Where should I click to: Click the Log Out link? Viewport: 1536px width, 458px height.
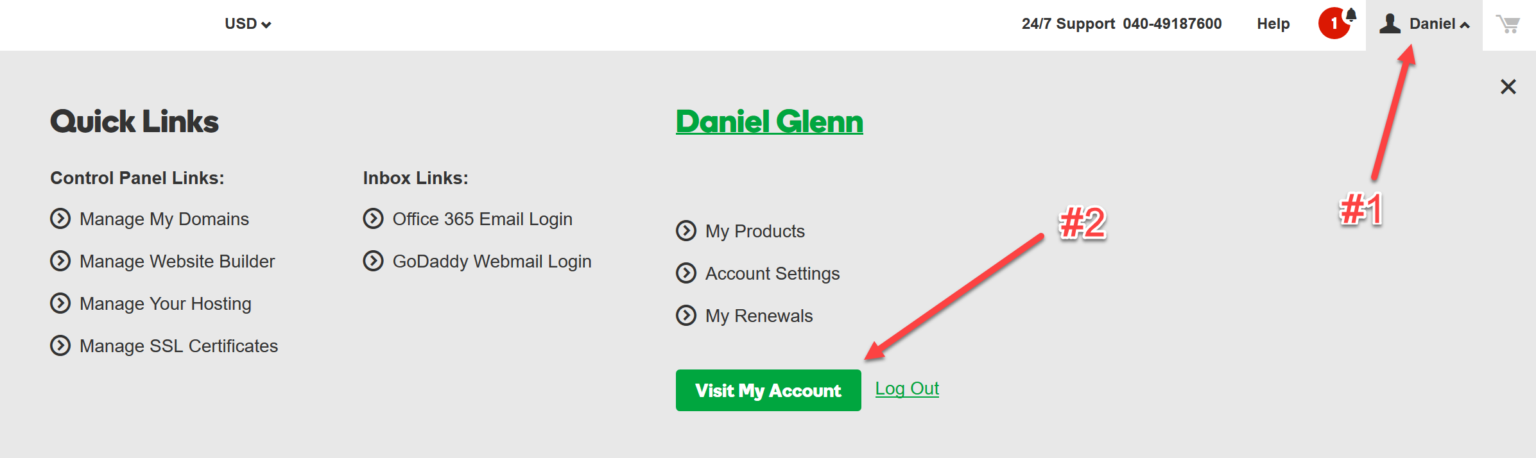[907, 389]
